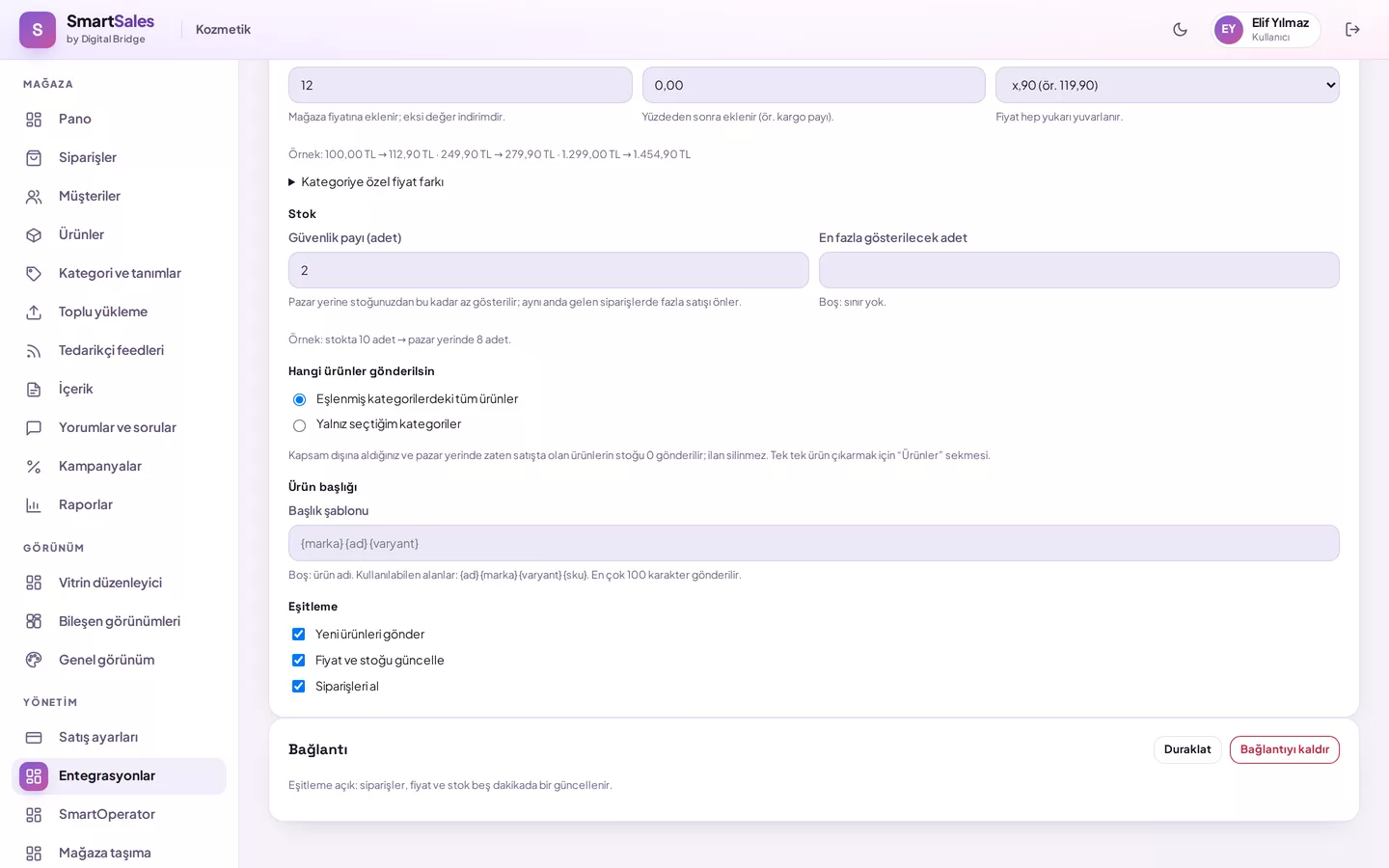Click the İçerik document icon

click(34, 390)
